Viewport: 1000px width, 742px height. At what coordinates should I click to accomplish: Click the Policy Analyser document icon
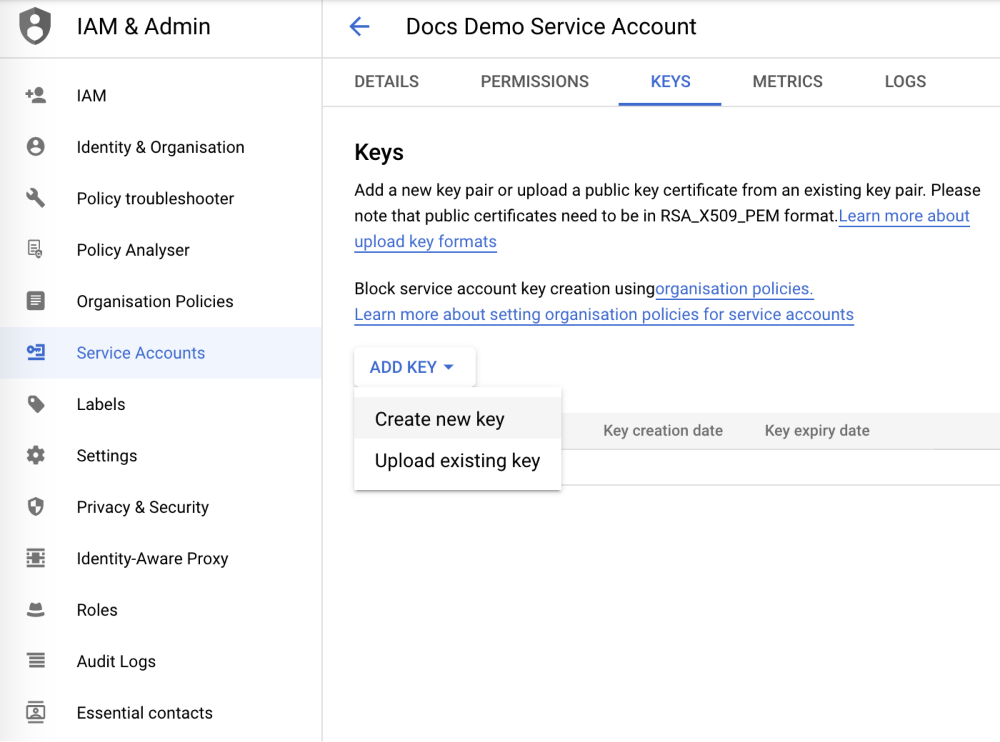pyautogui.click(x=36, y=250)
